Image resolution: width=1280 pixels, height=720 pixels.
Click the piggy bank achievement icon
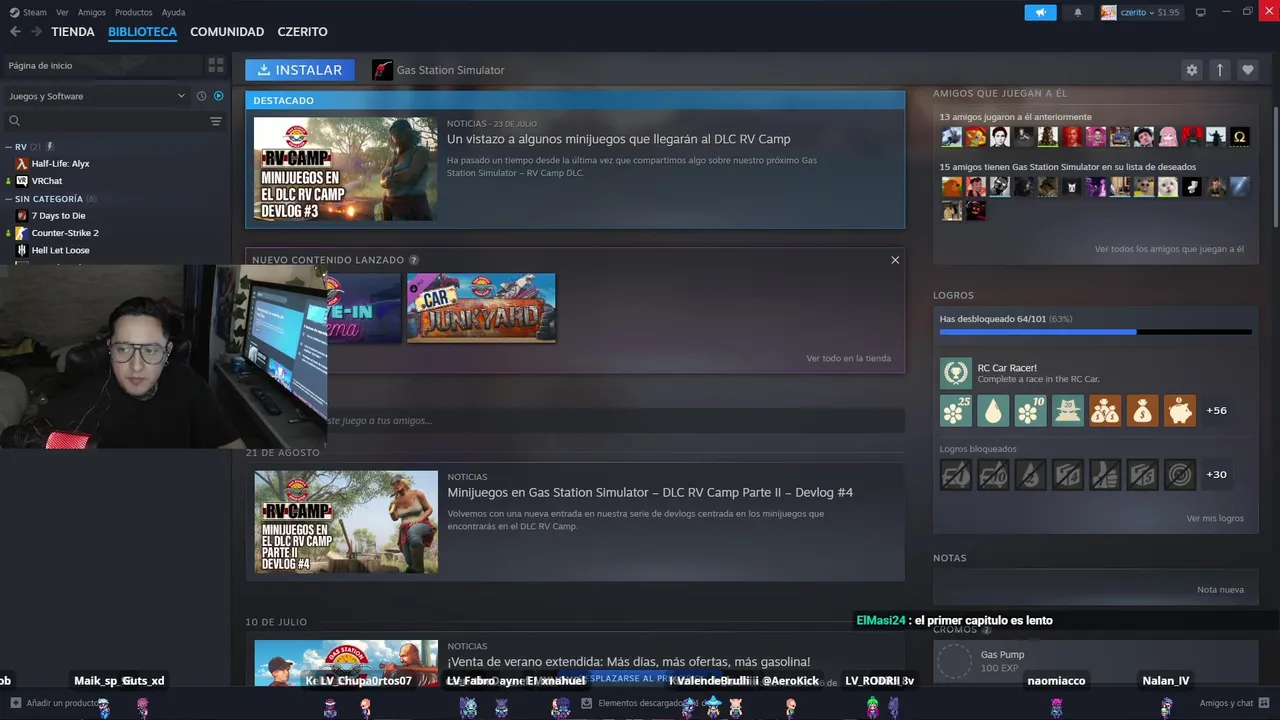coord(1180,410)
